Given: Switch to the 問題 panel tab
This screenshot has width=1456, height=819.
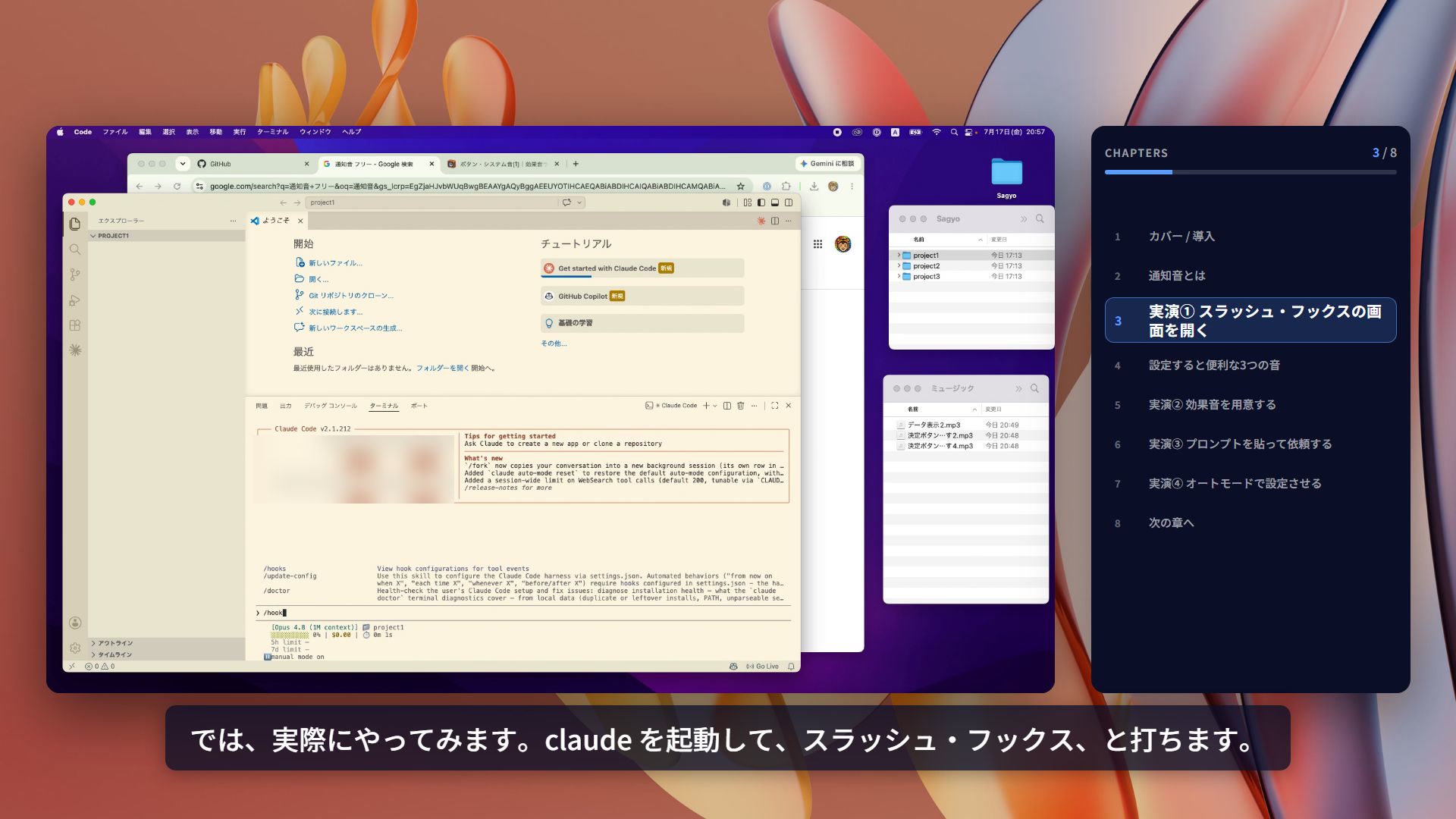Looking at the screenshot, I should point(262,406).
